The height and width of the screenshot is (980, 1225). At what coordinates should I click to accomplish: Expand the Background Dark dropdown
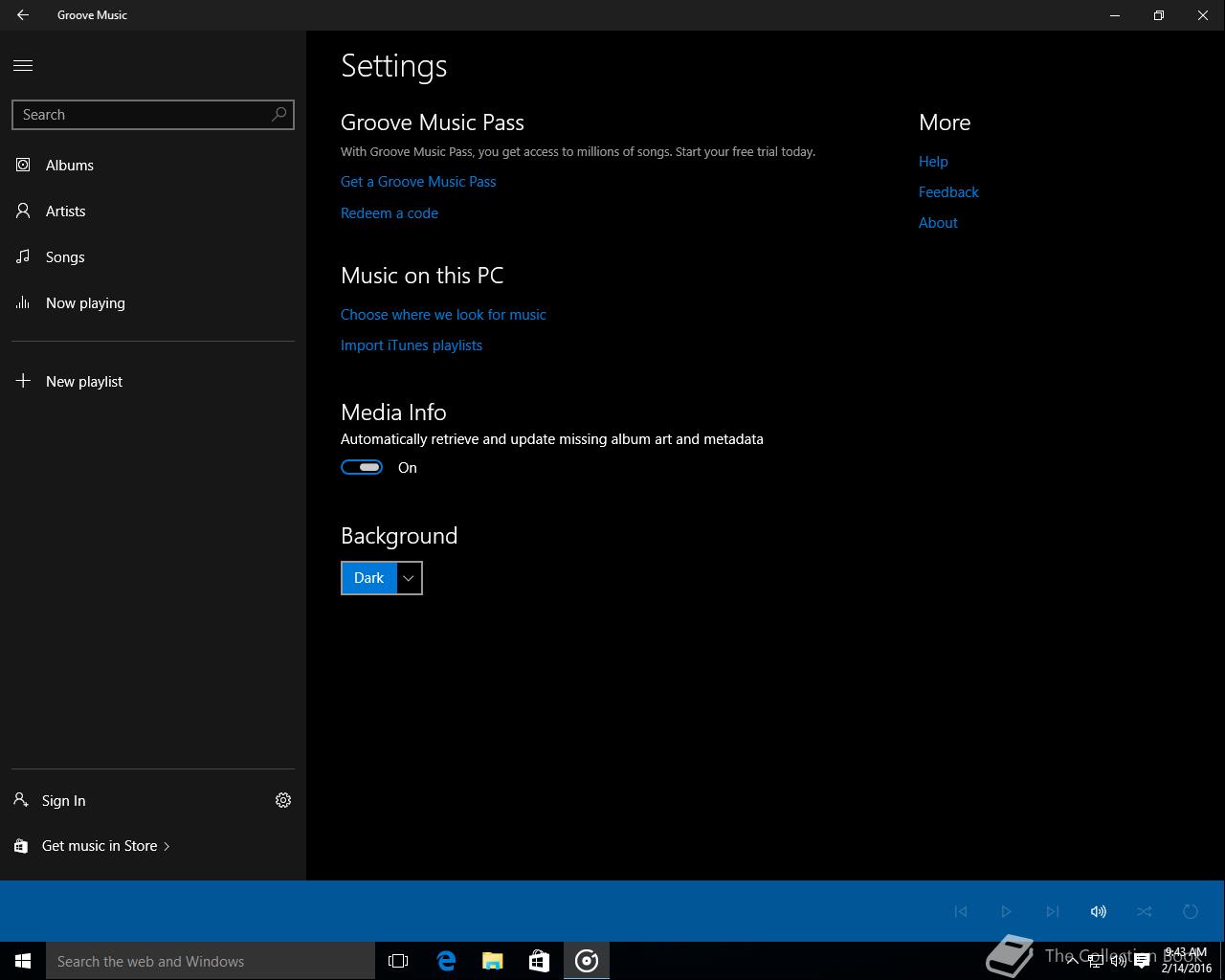click(382, 578)
